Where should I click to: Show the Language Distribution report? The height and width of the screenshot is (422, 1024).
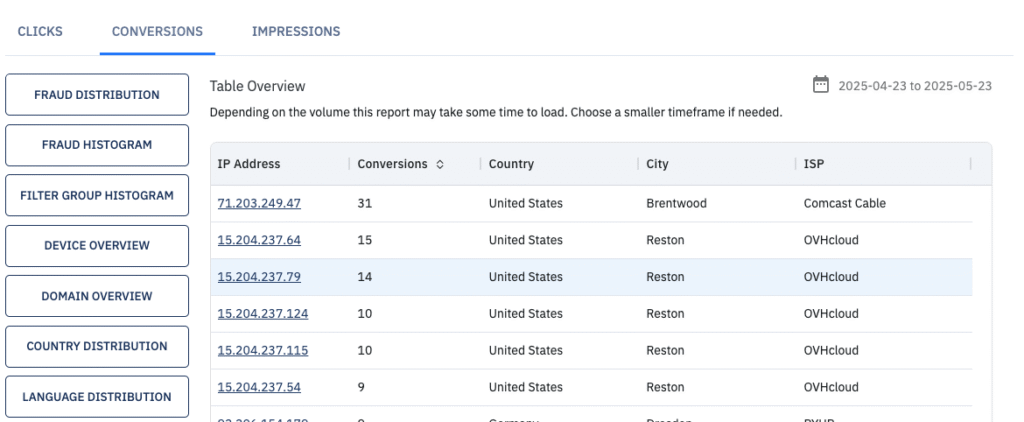[97, 397]
